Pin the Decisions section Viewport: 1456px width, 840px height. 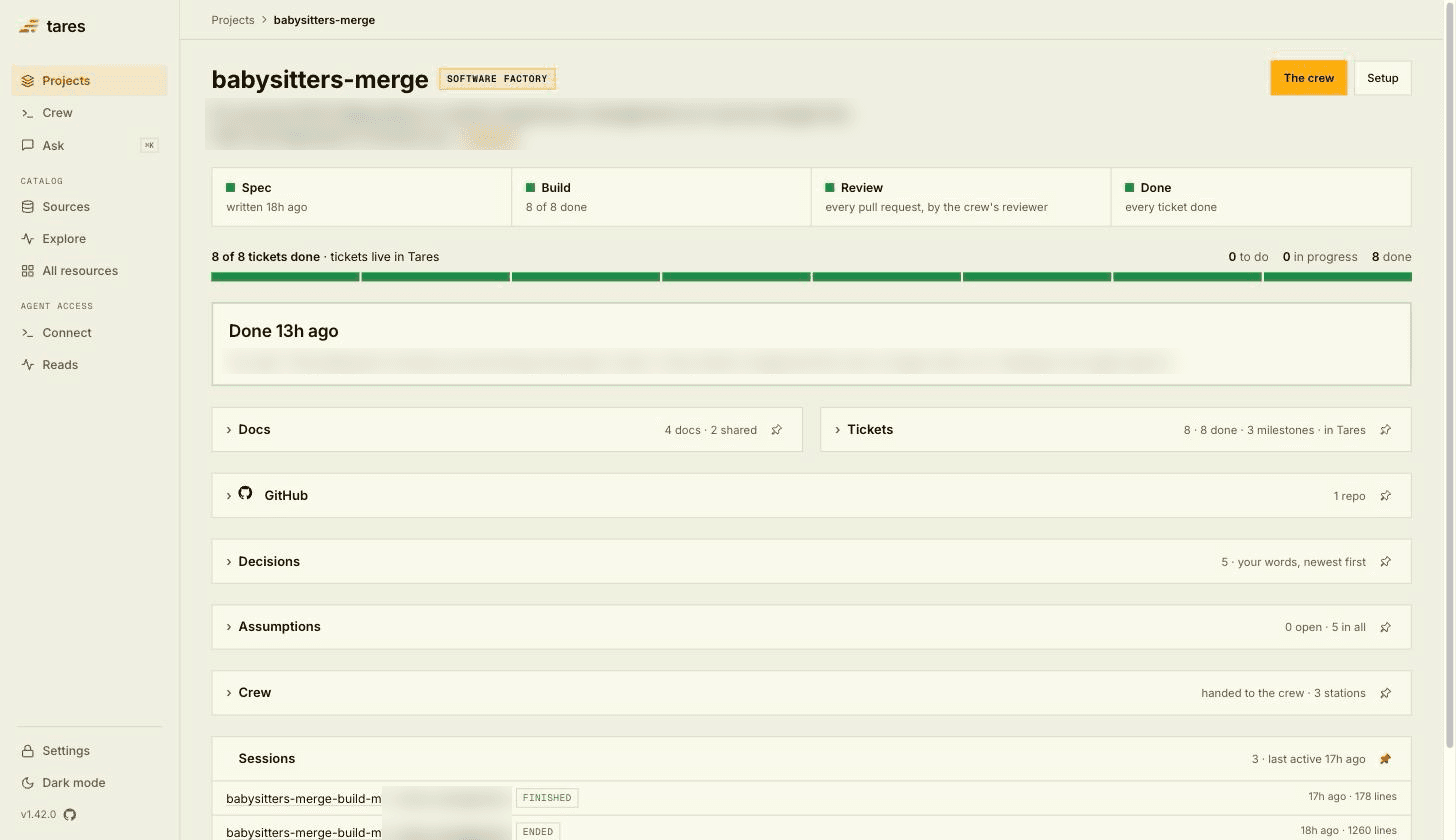[x=1386, y=562]
